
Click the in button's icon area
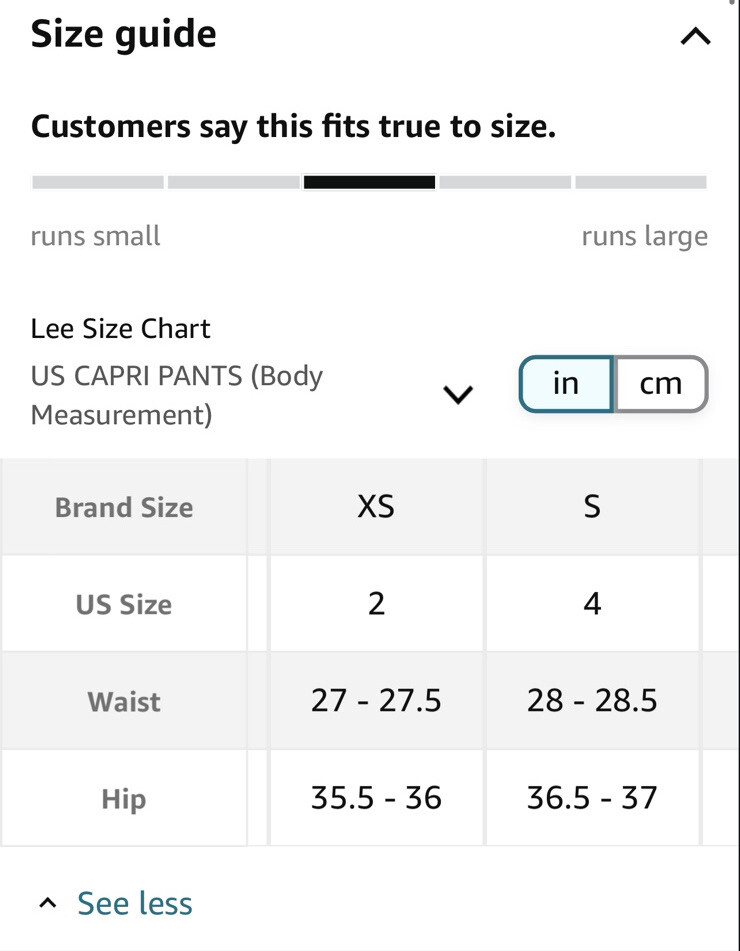(565, 383)
